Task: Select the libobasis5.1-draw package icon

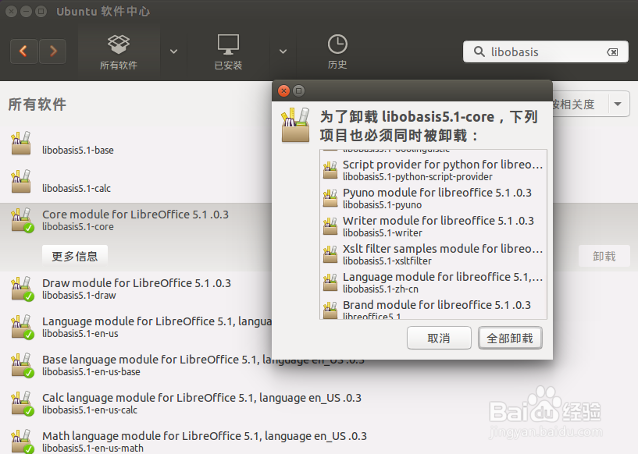Action: pos(22,289)
